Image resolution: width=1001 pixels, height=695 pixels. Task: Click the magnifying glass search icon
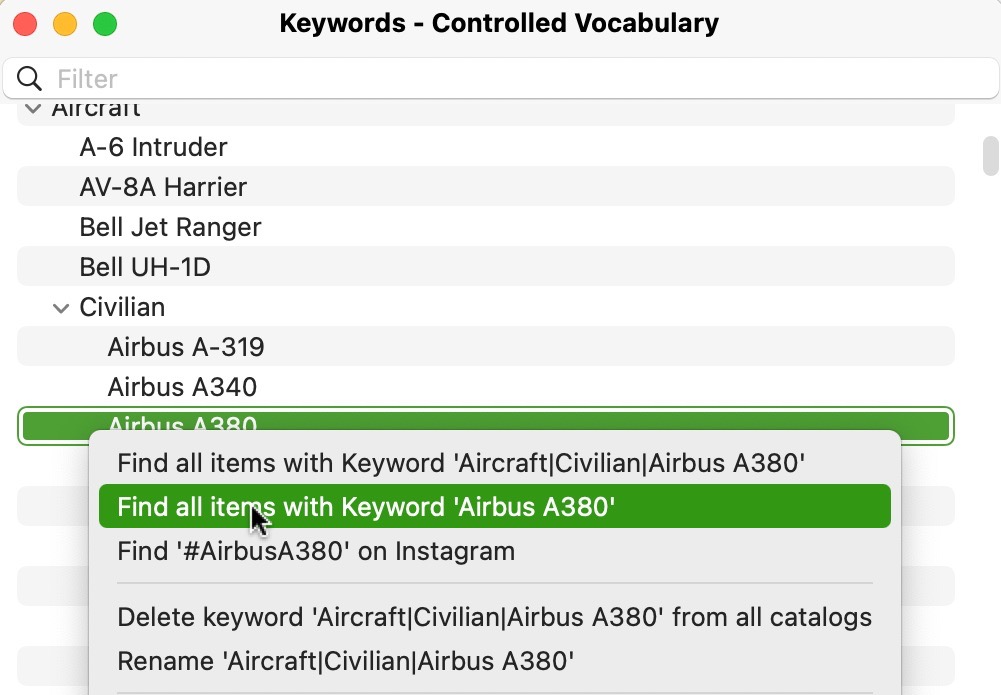(27, 78)
